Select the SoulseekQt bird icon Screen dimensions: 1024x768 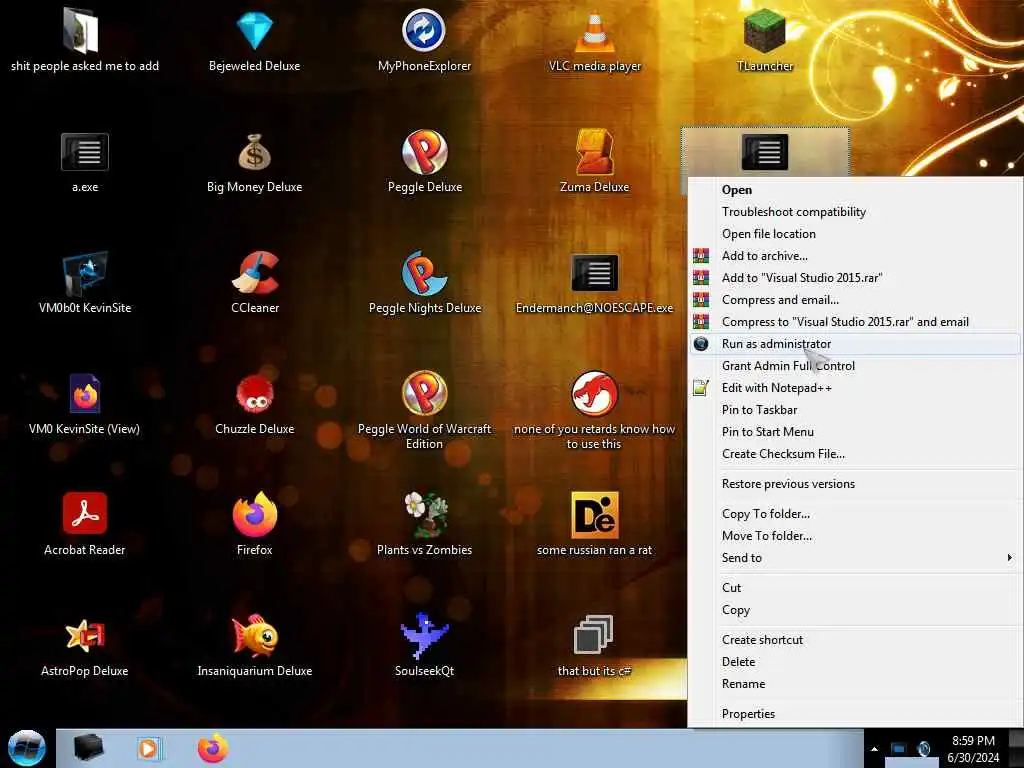[x=424, y=635]
